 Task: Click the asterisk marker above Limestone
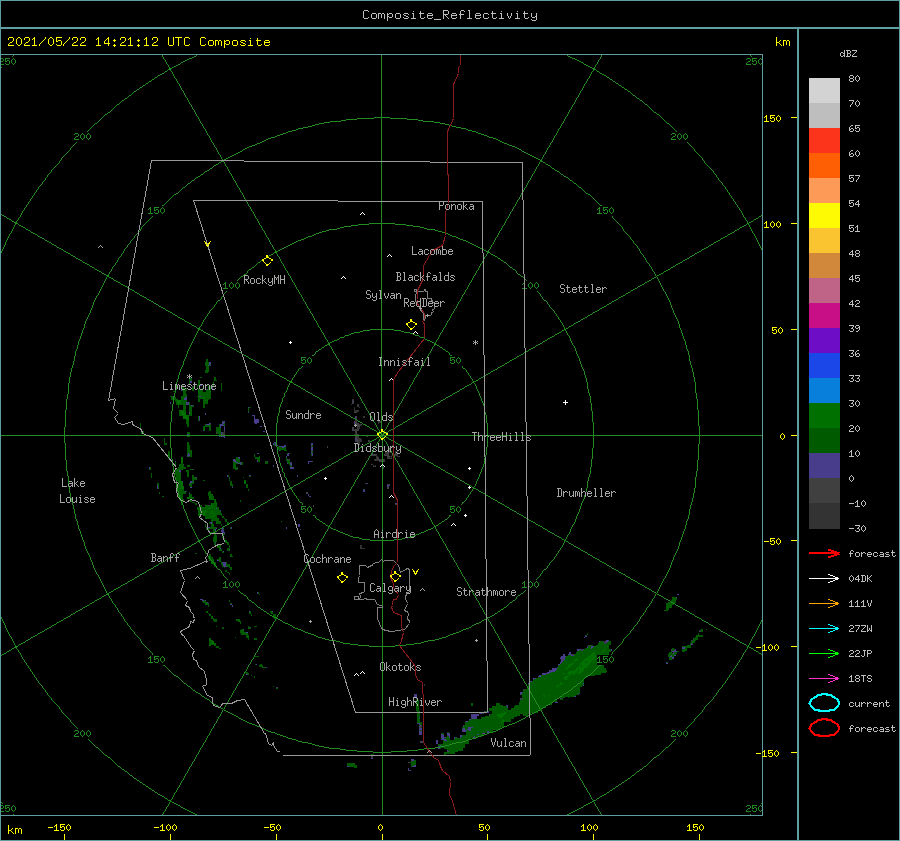[189, 377]
